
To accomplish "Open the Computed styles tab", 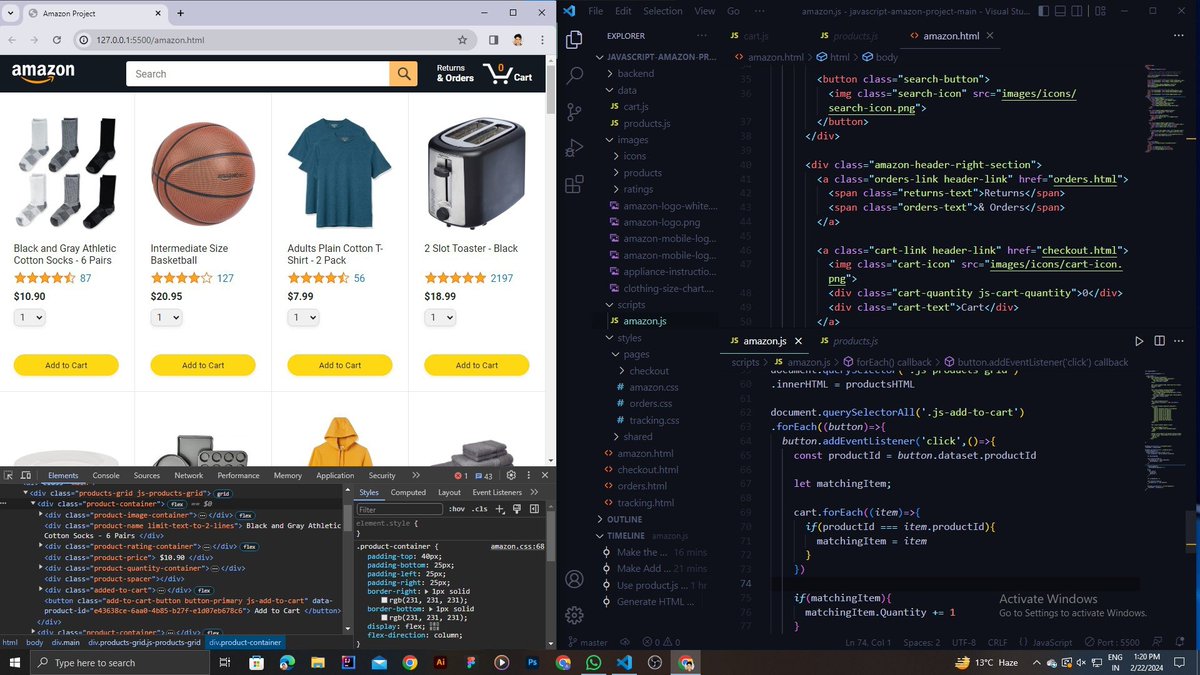I will (x=408, y=492).
